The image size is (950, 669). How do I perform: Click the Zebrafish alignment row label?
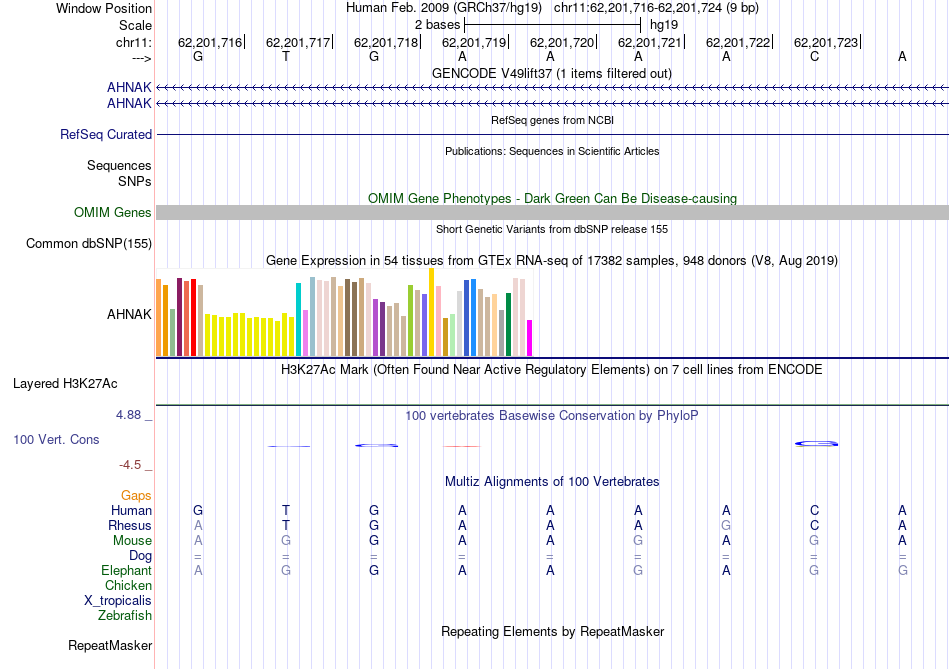(x=125, y=615)
